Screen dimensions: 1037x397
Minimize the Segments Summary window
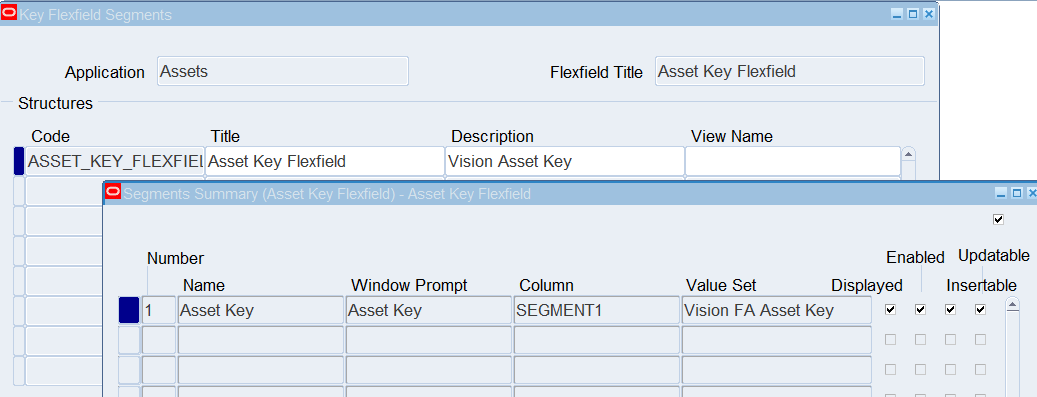1001,193
